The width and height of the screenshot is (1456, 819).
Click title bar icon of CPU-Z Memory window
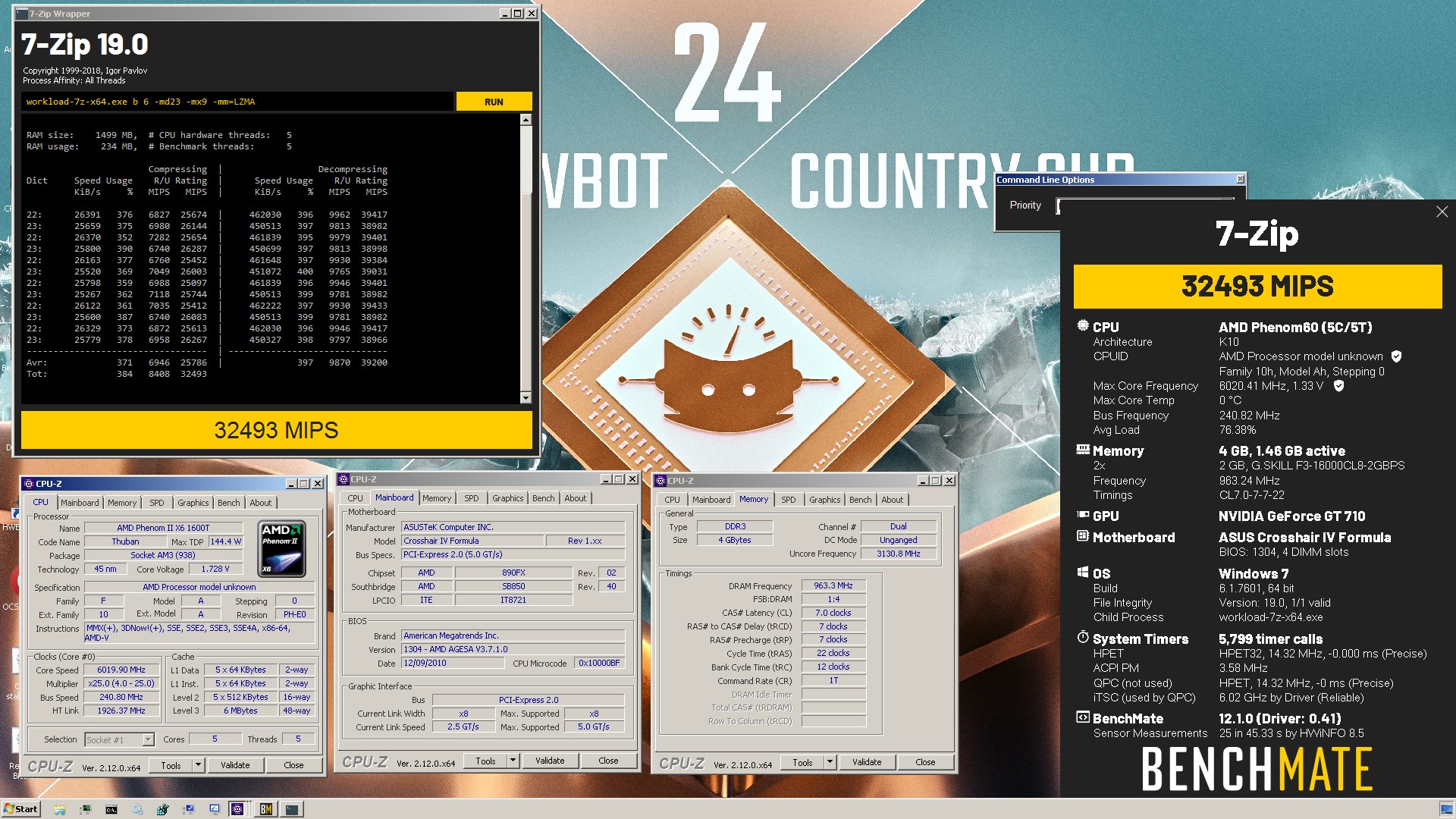[x=661, y=481]
